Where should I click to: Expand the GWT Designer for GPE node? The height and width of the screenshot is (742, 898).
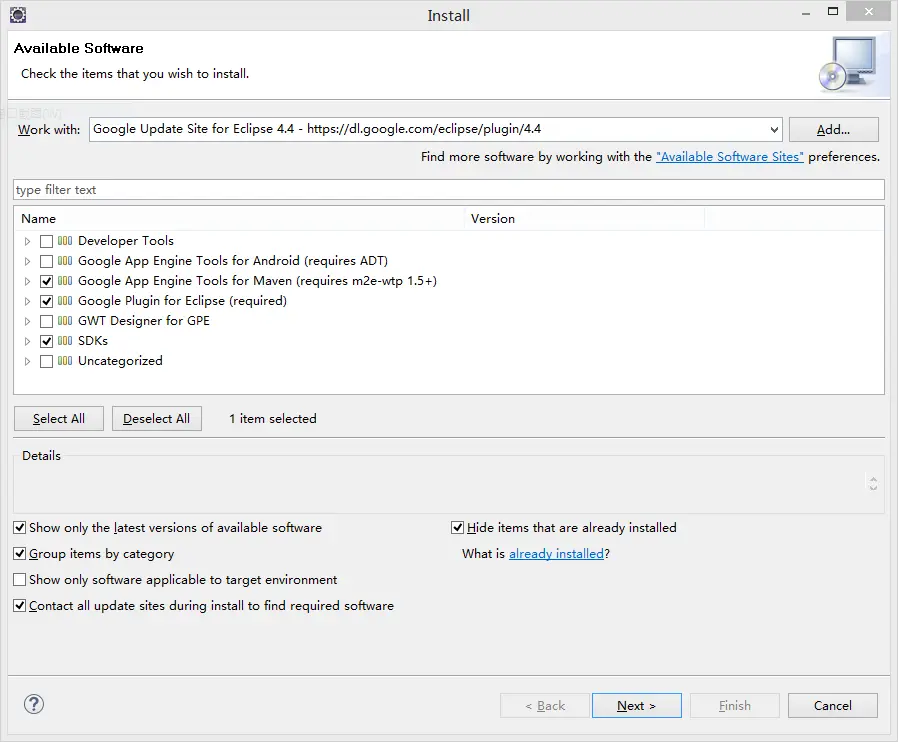click(x=27, y=322)
